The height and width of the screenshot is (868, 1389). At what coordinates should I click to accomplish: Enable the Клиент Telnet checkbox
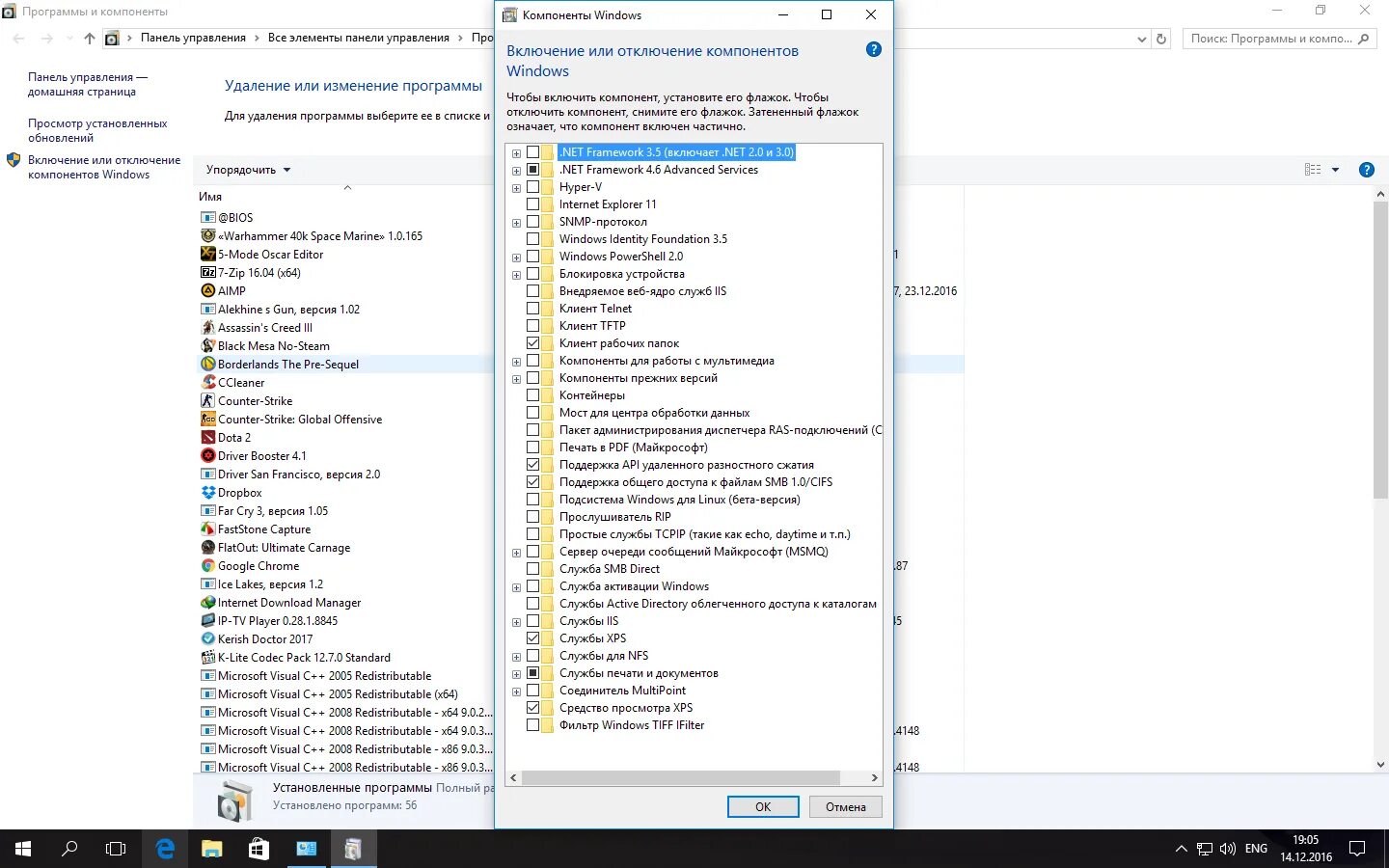[x=532, y=309]
